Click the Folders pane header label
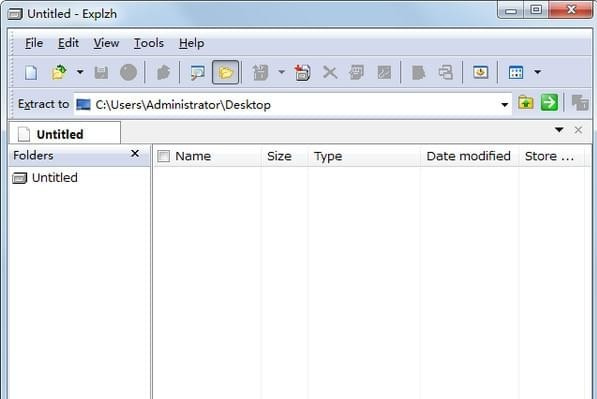This screenshot has height=399, width=597. click(x=33, y=155)
